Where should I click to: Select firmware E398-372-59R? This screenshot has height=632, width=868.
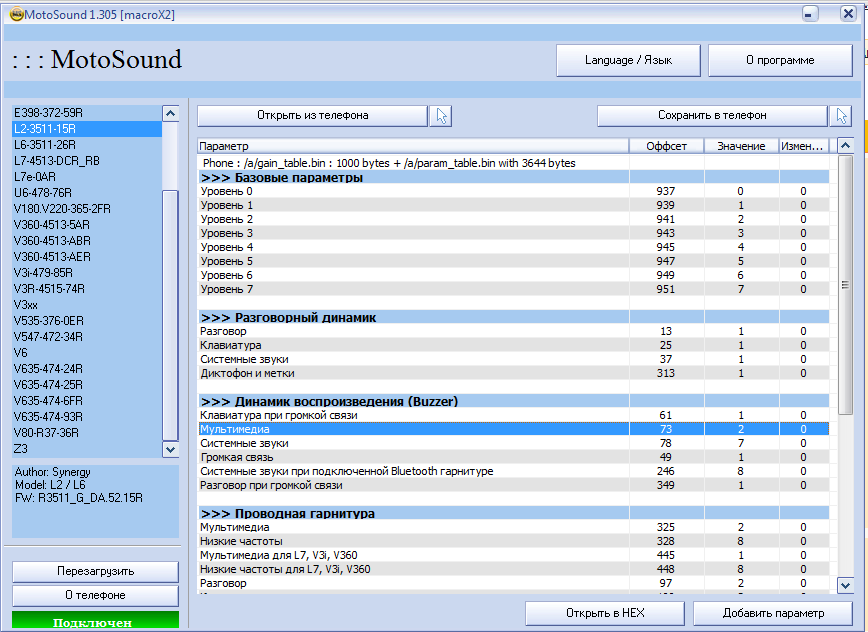click(x=87, y=113)
